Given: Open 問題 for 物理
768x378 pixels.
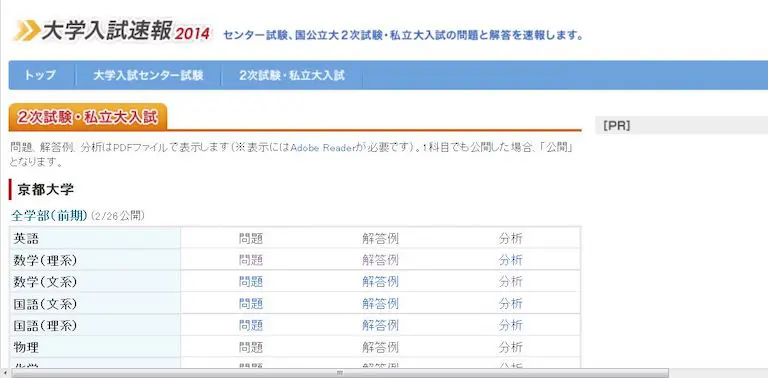Looking at the screenshot, I should pos(251,347).
